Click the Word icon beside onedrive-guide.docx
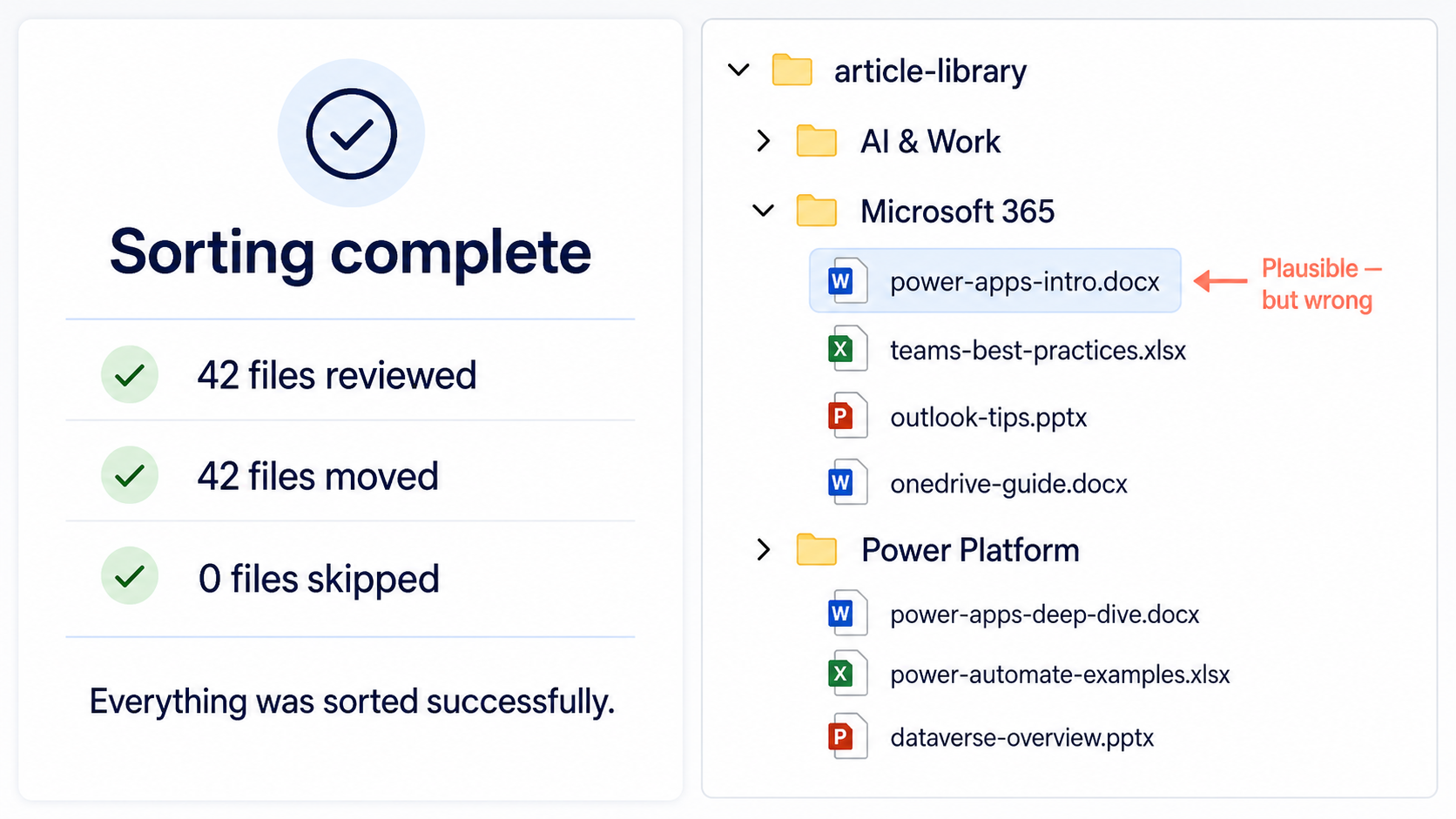Viewport: 1456px width, 819px height. (846, 482)
